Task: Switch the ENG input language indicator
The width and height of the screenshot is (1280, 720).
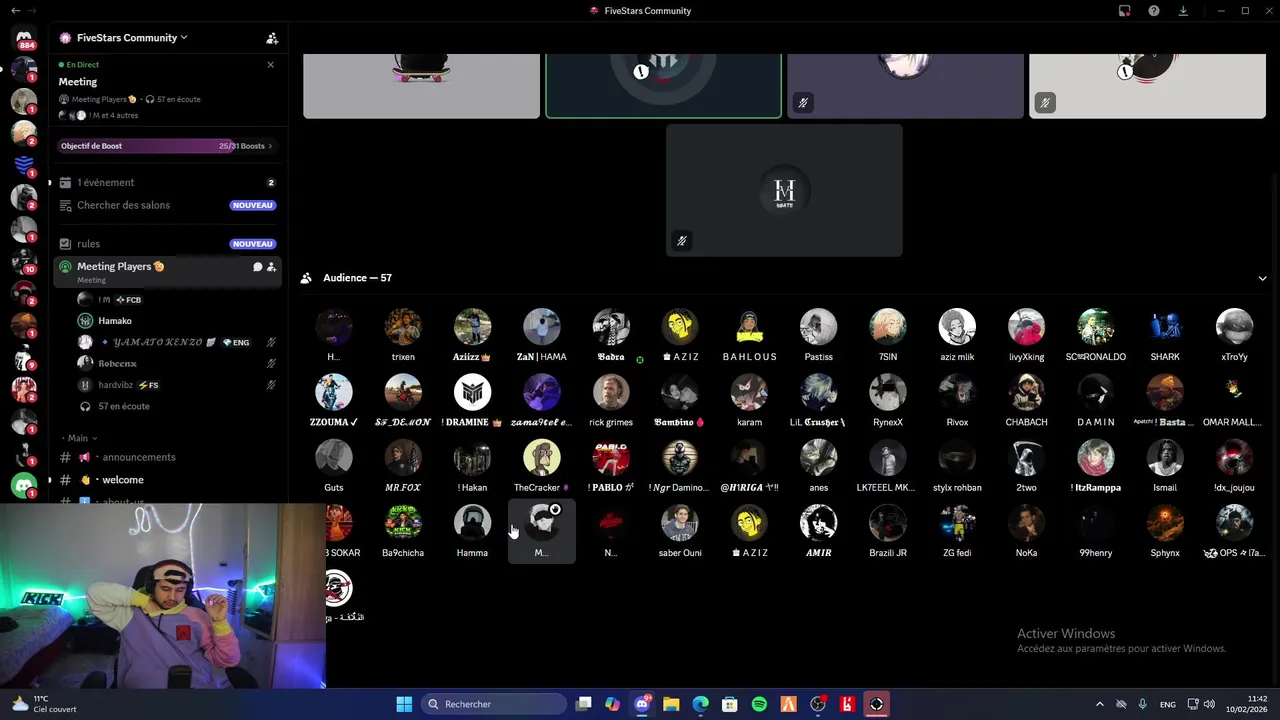Action: pos(1167,704)
